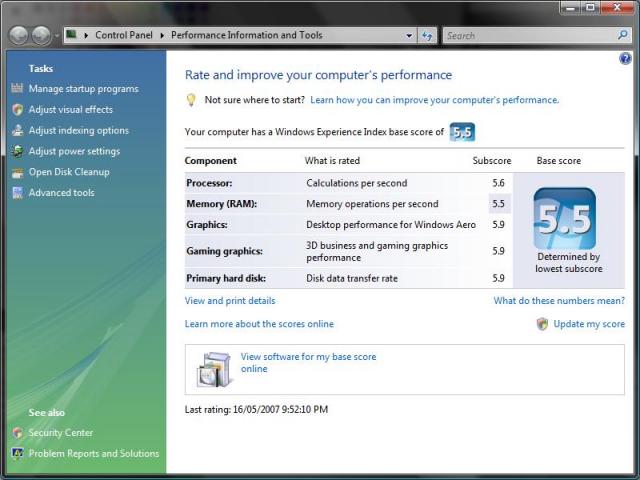Click the Adjust power settings icon

[x=17, y=151]
